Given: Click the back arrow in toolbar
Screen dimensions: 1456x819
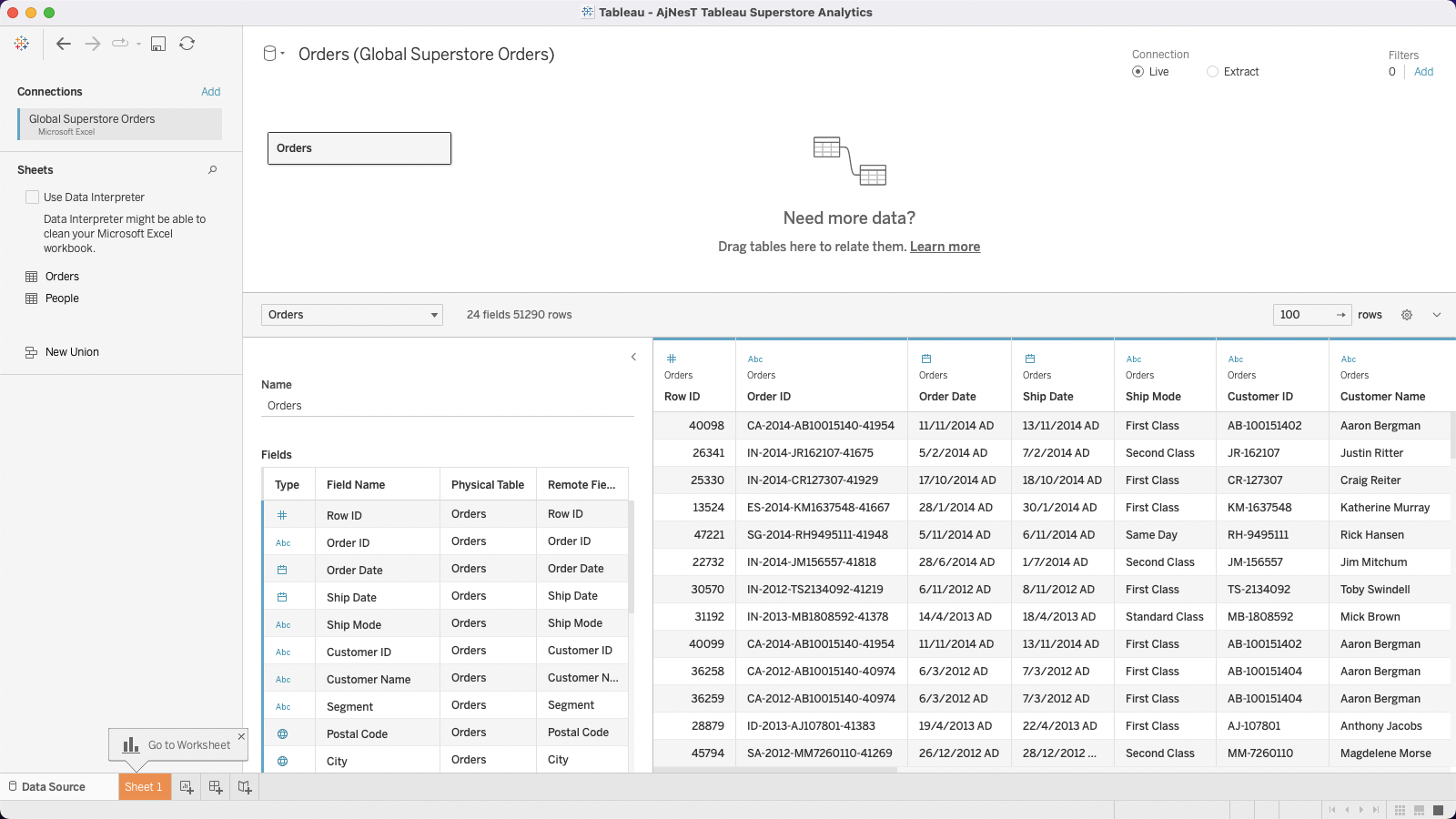Looking at the screenshot, I should [64, 44].
